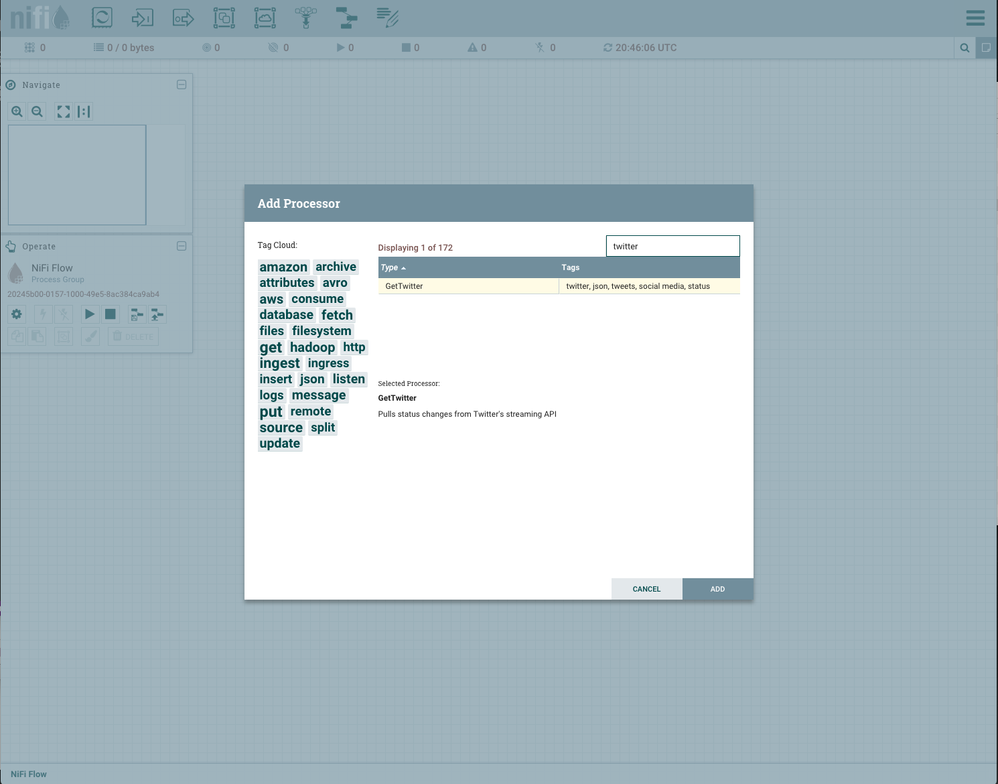Click the Paste icon in Operate panel

pyautogui.click(x=38, y=337)
